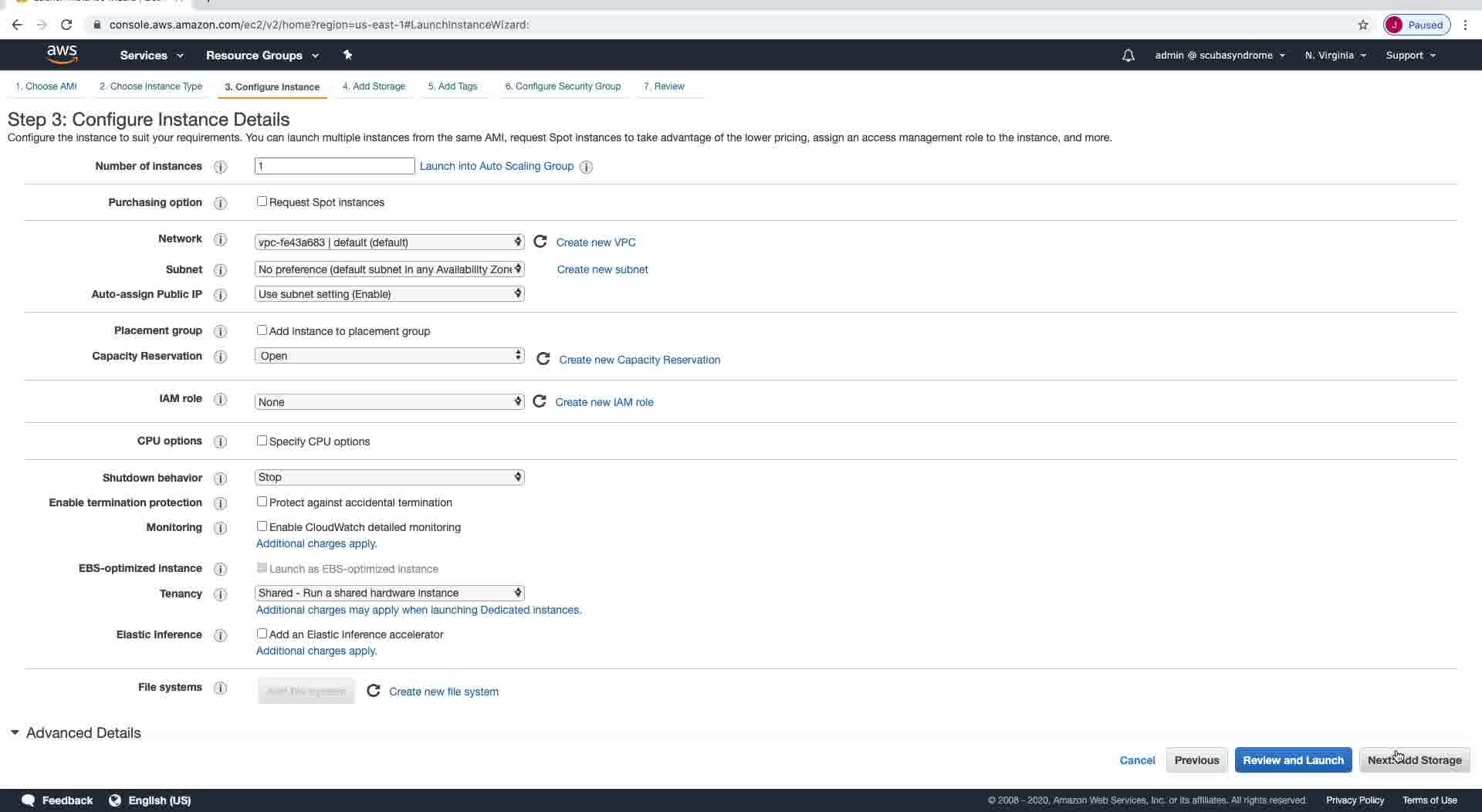The width and height of the screenshot is (1482, 812).
Task: Refresh the IAM role list
Action: (540, 401)
